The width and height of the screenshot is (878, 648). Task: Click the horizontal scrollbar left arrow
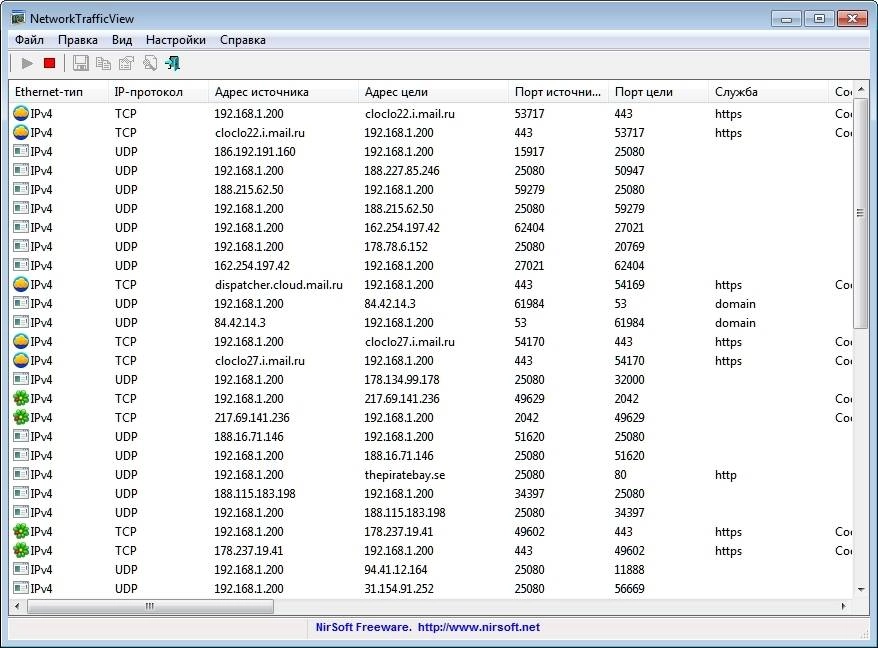tap(17, 606)
